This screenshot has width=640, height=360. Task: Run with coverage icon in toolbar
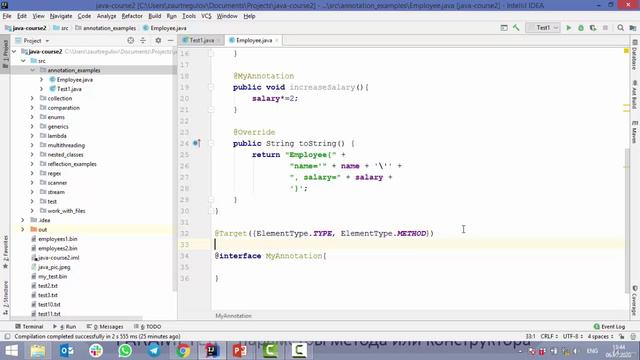(x=593, y=28)
